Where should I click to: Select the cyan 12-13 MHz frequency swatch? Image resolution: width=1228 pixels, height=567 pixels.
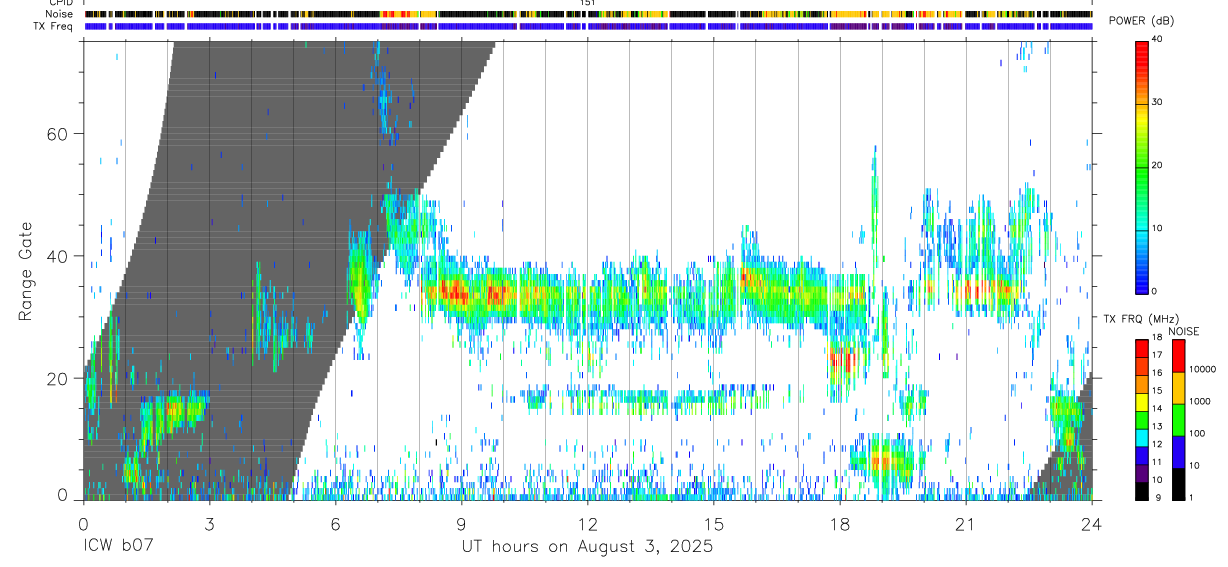(x=1142, y=437)
